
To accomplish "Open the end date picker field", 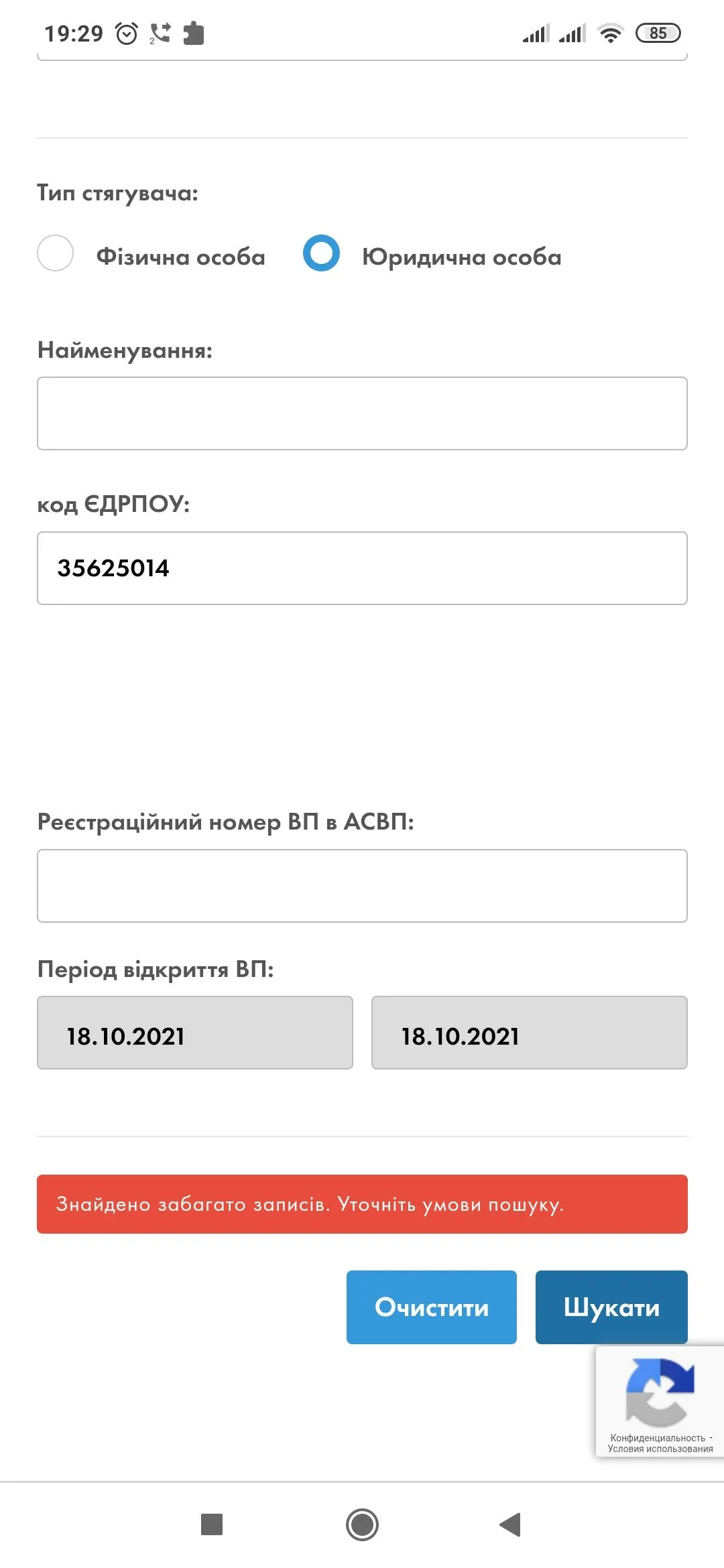I will point(529,1033).
